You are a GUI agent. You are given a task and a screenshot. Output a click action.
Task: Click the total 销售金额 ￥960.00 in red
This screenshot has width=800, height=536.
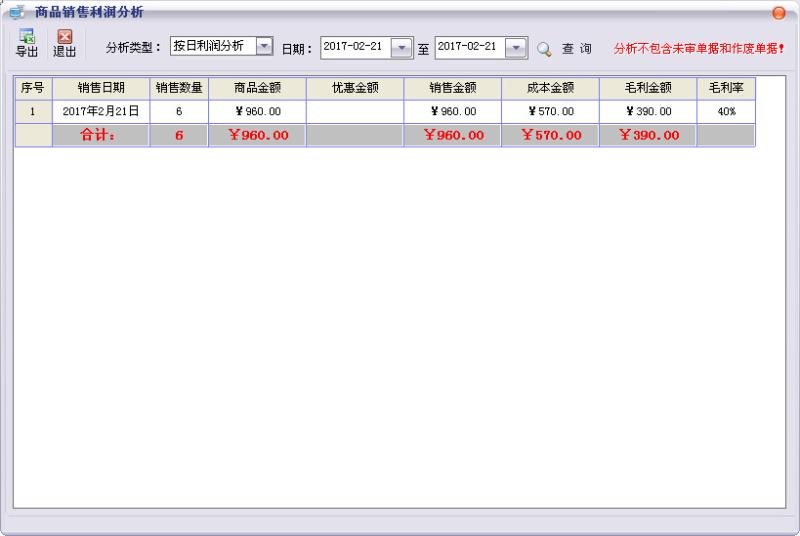click(453, 135)
